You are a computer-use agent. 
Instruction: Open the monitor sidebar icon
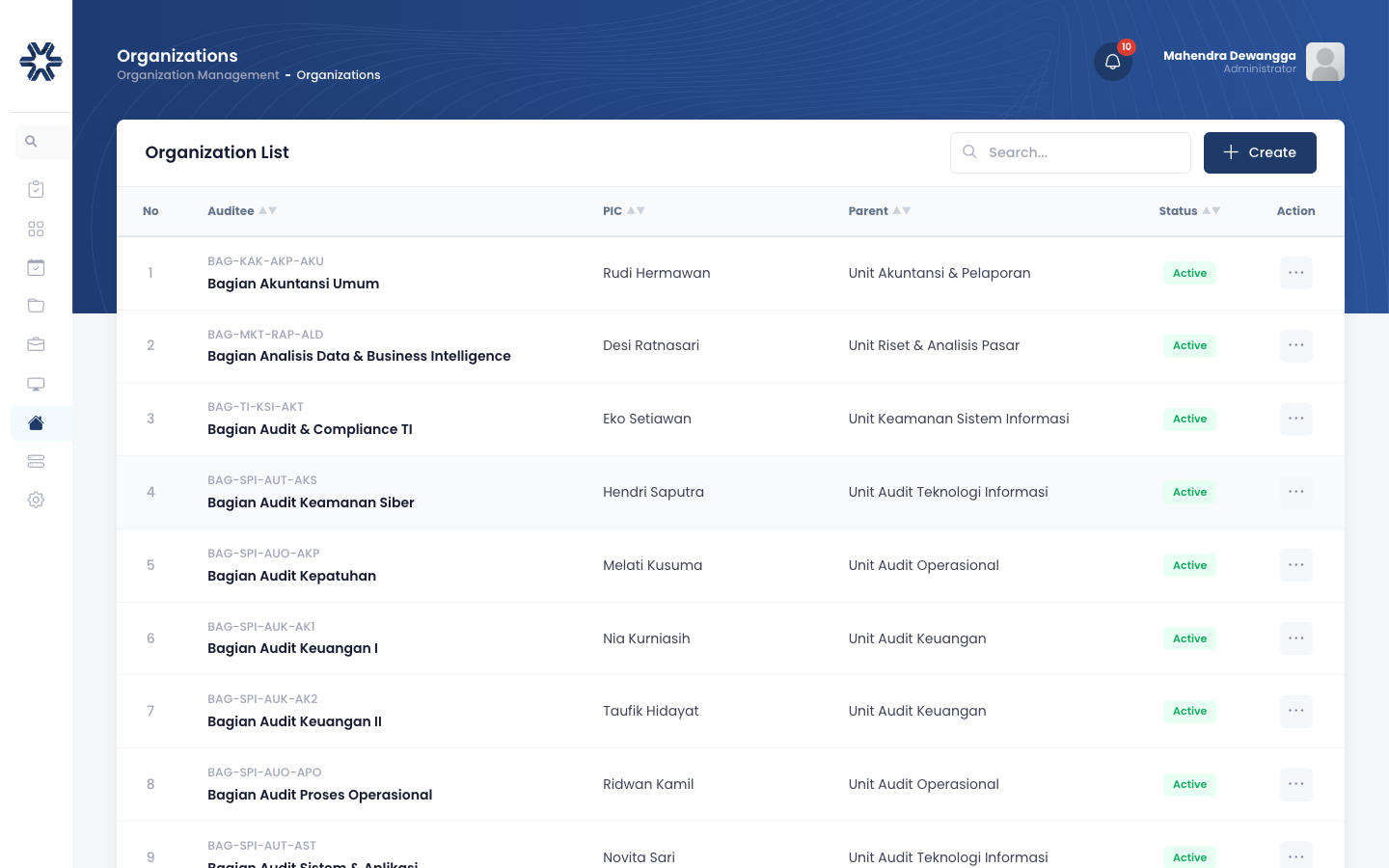click(x=36, y=384)
